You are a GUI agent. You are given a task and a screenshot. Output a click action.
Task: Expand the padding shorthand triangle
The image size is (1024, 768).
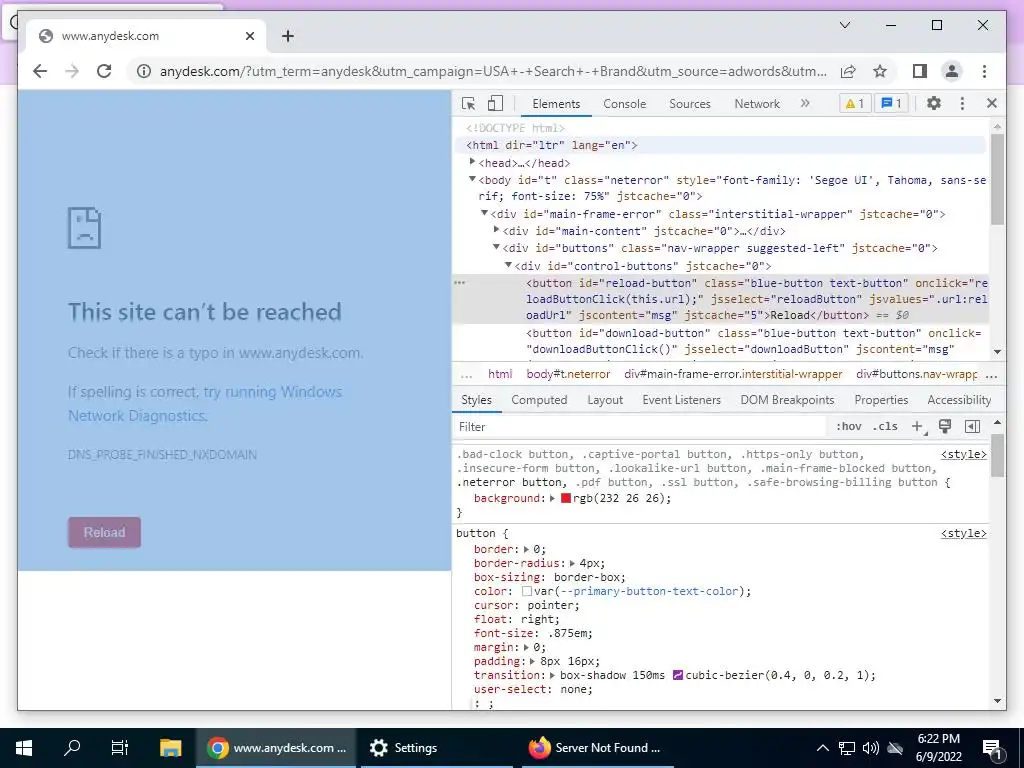(x=534, y=661)
